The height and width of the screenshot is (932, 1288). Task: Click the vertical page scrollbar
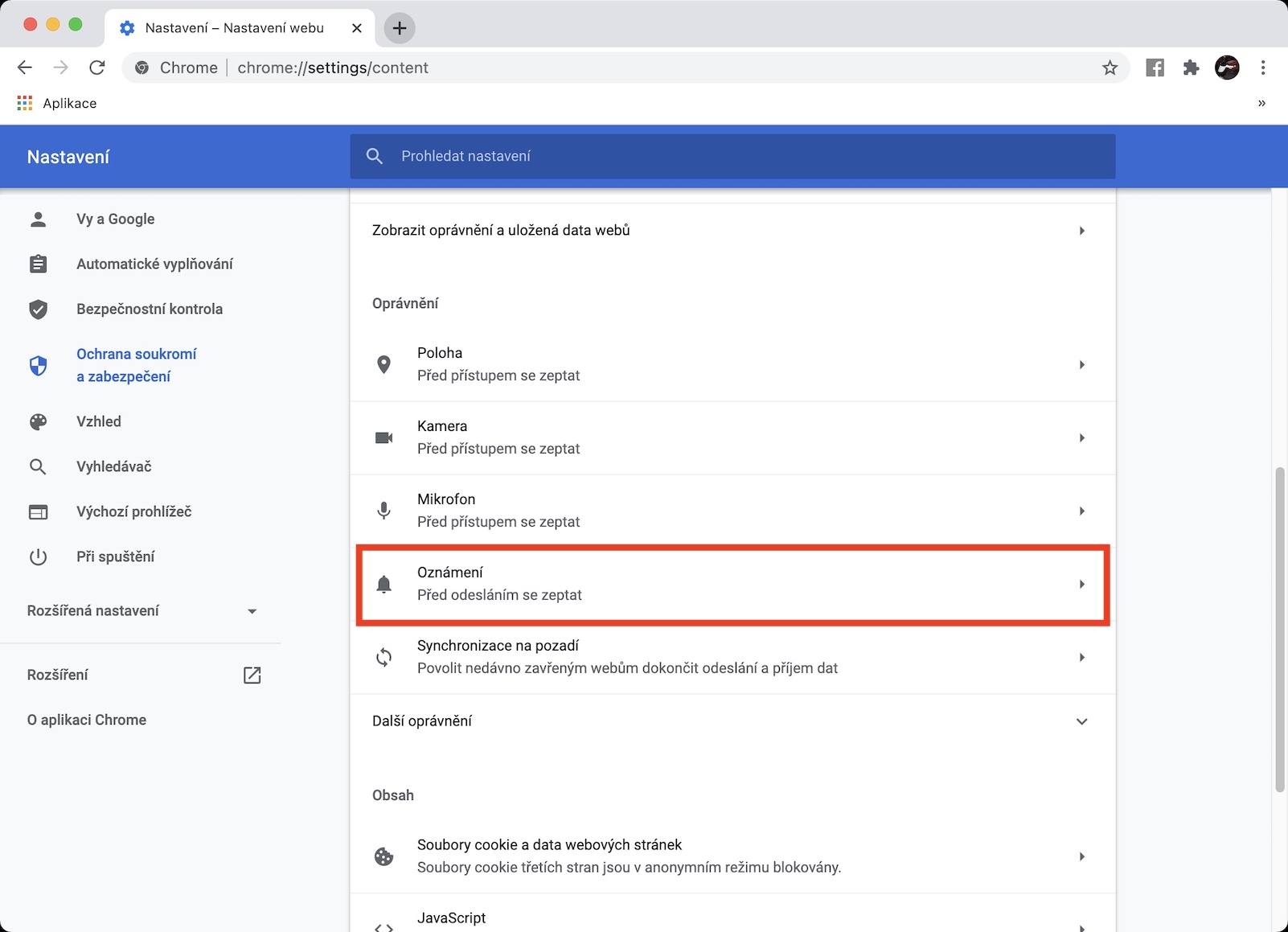1280,627
